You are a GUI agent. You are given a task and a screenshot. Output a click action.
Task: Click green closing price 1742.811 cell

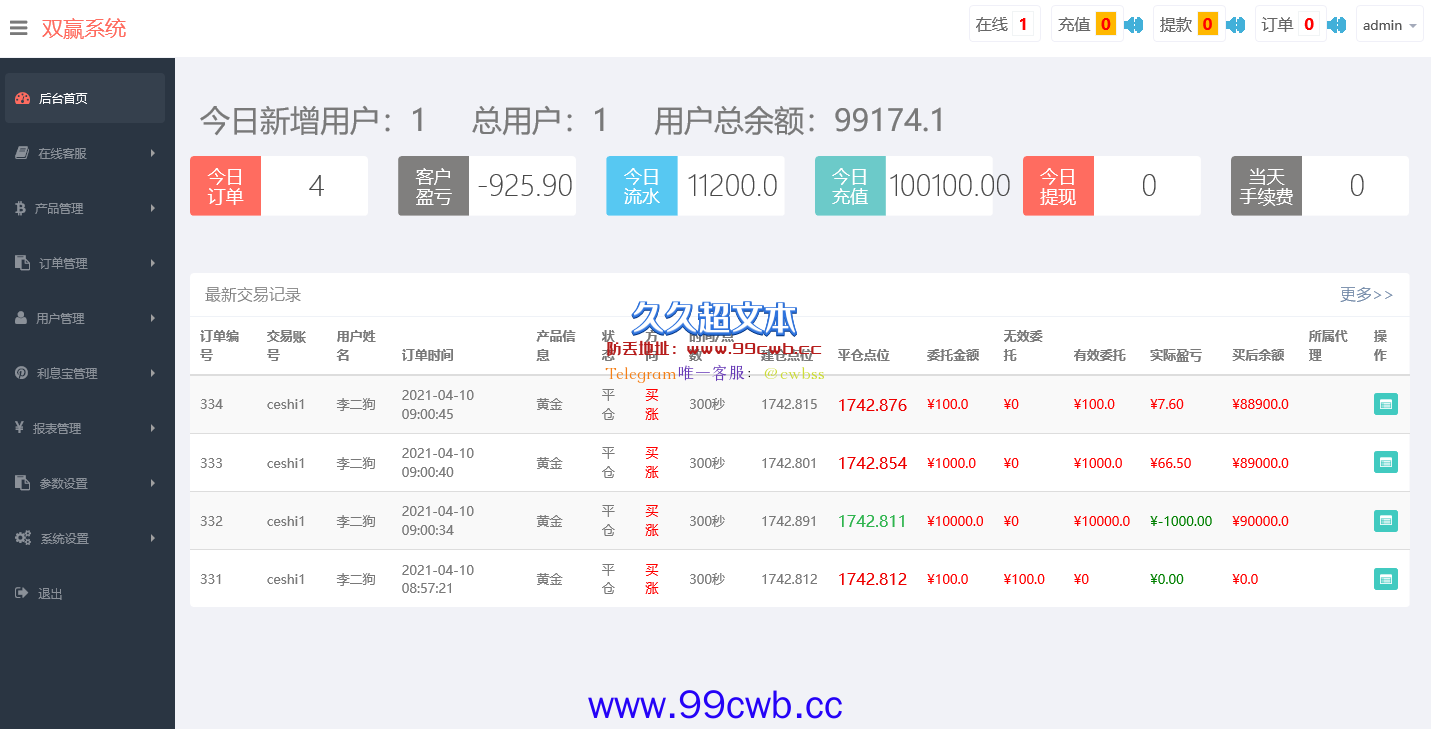click(872, 521)
